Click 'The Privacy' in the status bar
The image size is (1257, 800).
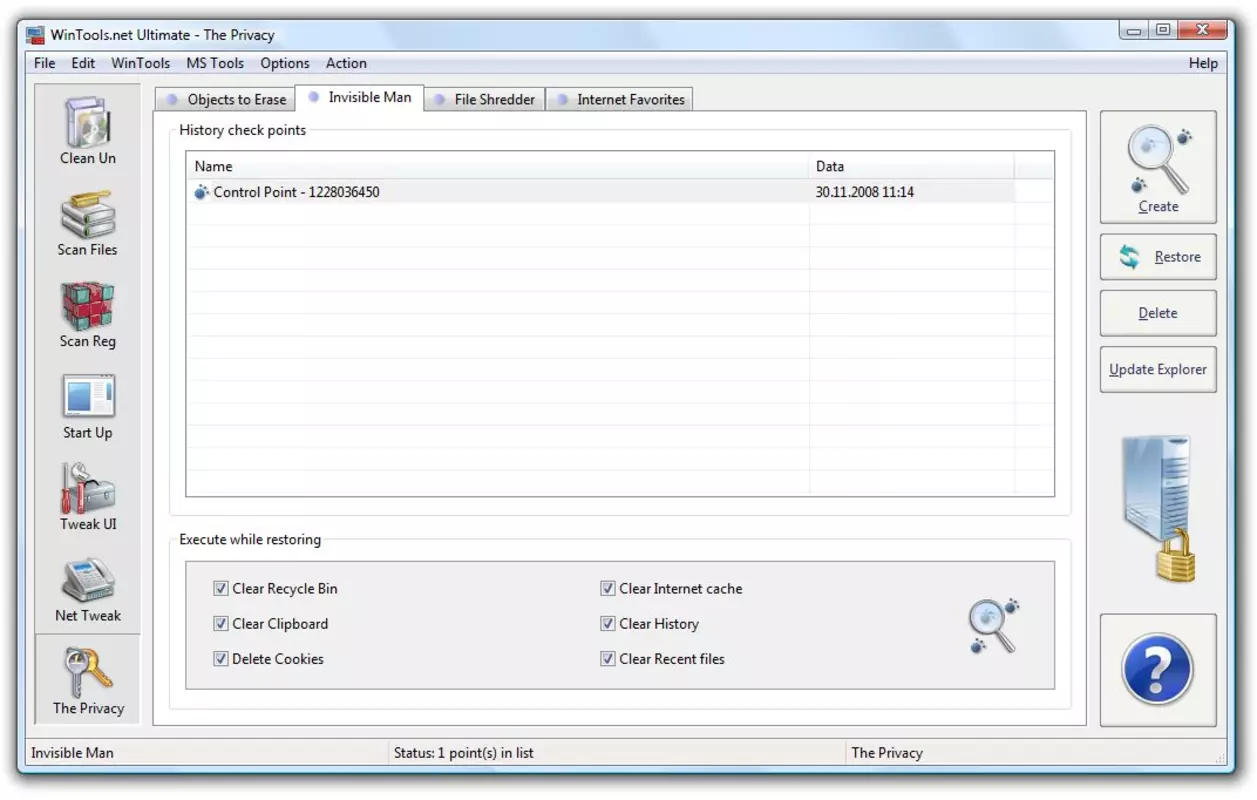887,753
